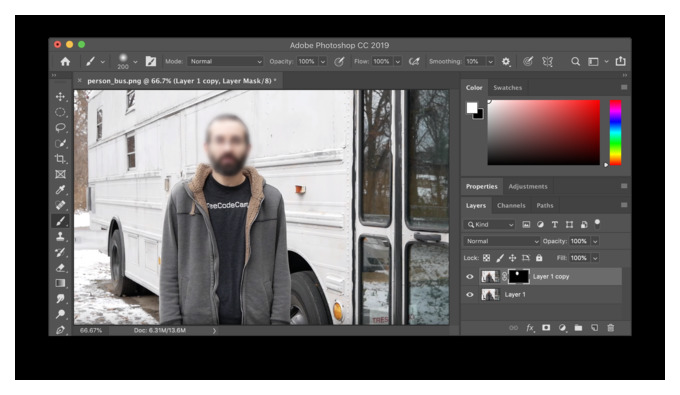Filter layers by type T icon
680x395 pixels.
coord(555,224)
